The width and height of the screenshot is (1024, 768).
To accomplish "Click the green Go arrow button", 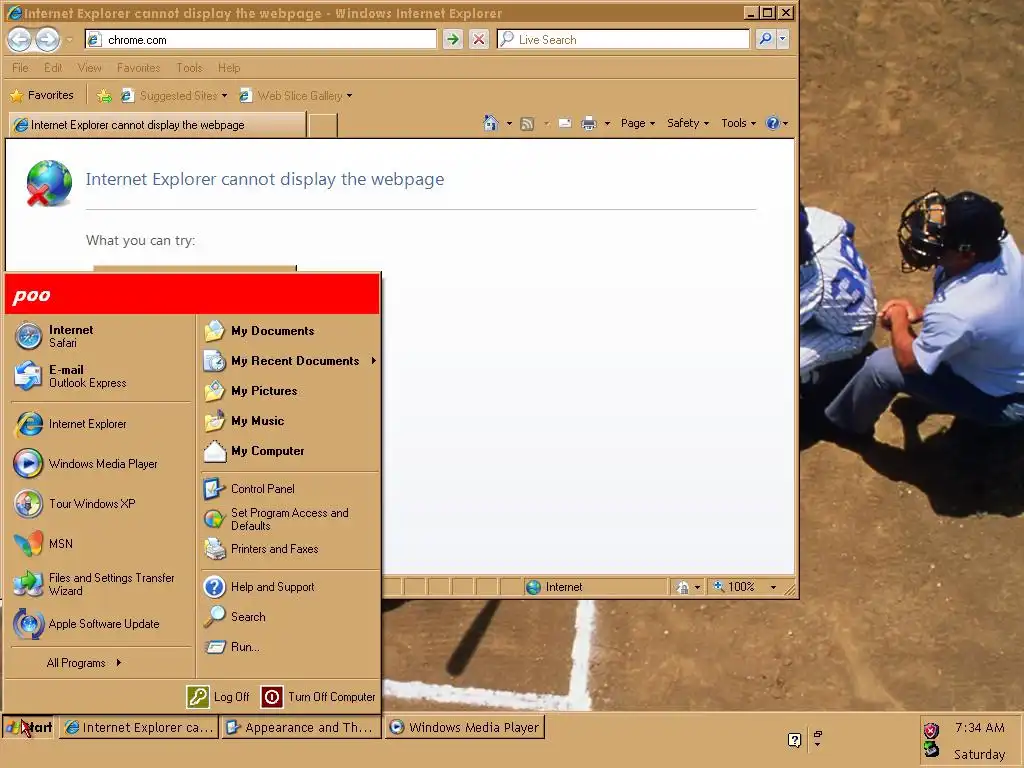I will (453, 39).
